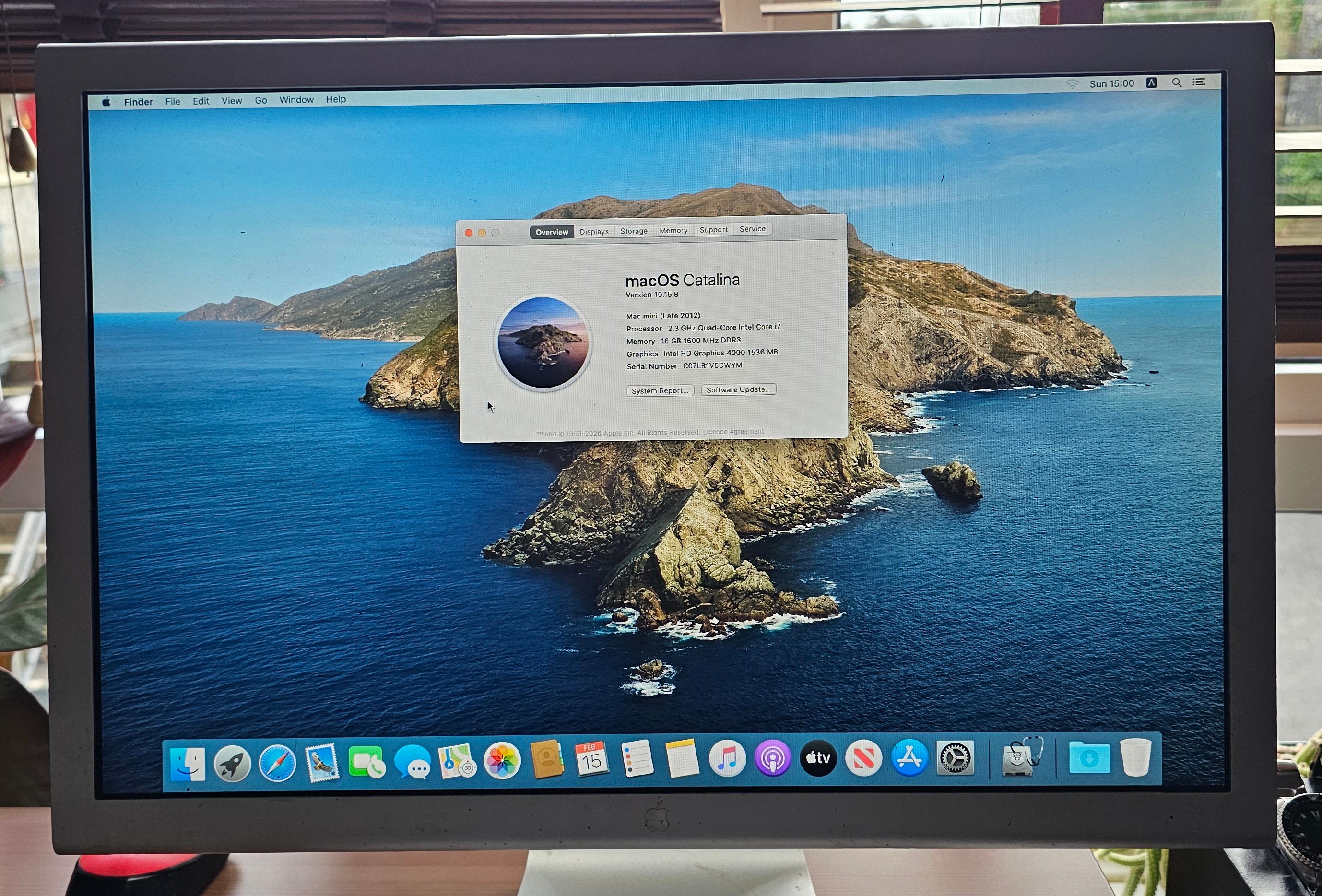Select the Overview tab
The image size is (1322, 896).
(x=552, y=232)
